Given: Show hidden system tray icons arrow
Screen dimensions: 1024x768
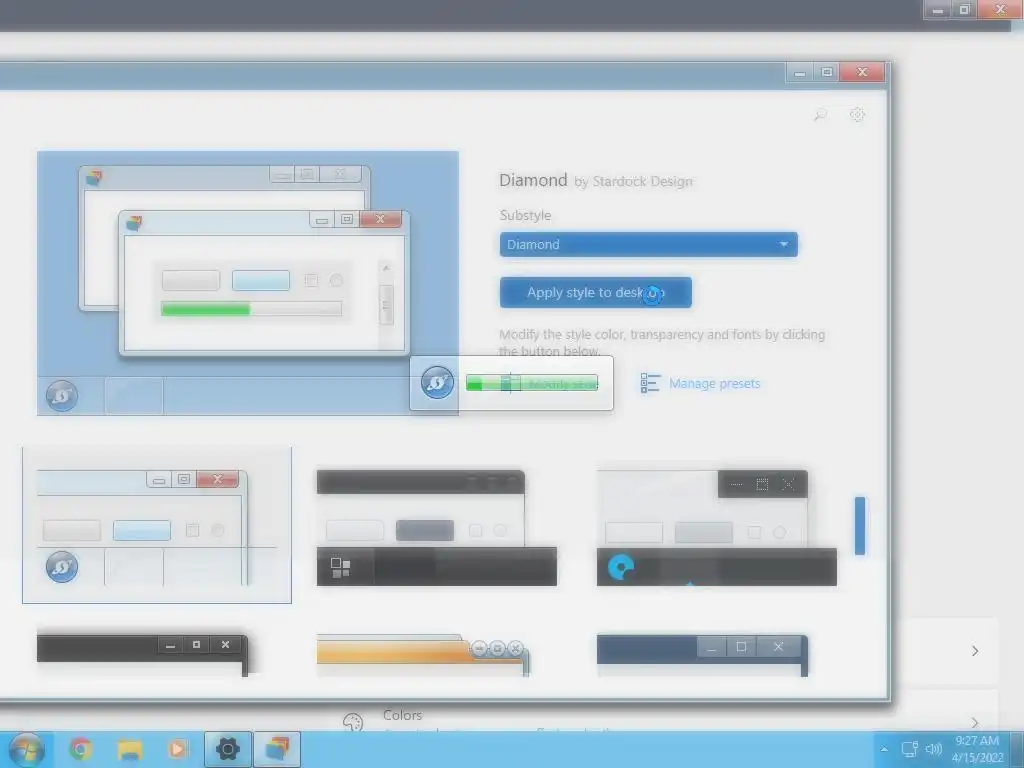Looking at the screenshot, I should [884, 749].
